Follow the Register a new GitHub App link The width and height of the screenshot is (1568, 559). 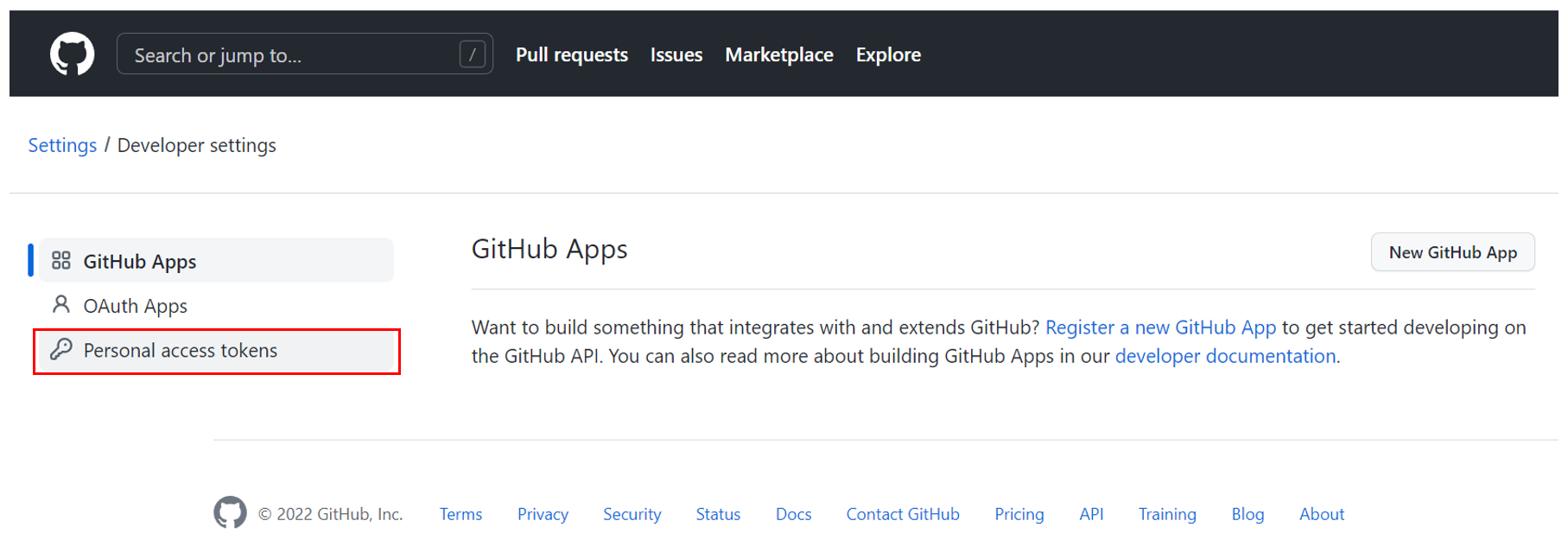pos(1160,327)
